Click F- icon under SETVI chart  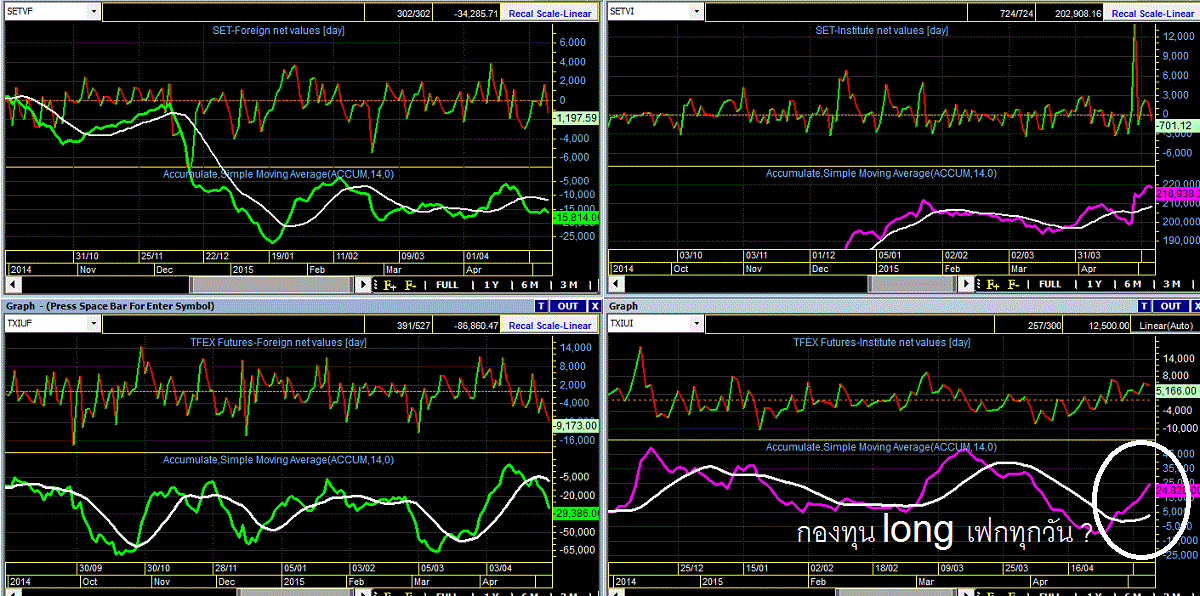pos(1013,284)
